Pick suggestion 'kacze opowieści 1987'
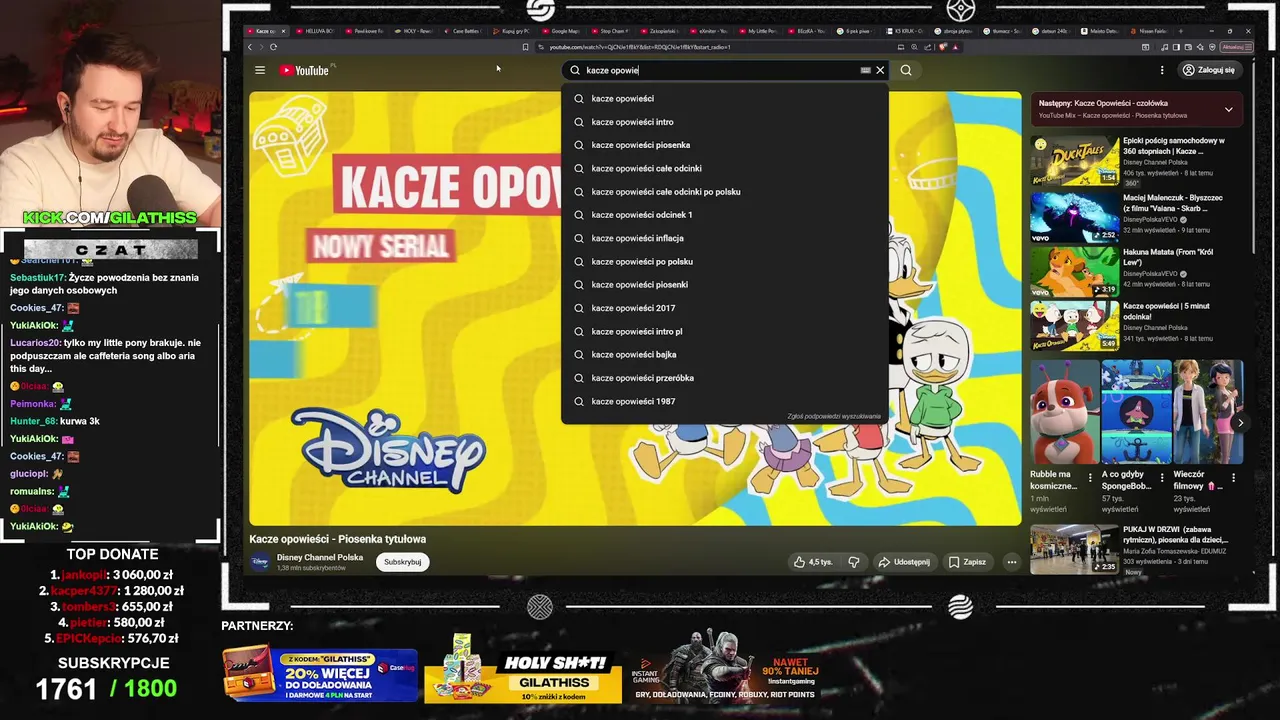 pyautogui.click(x=725, y=402)
